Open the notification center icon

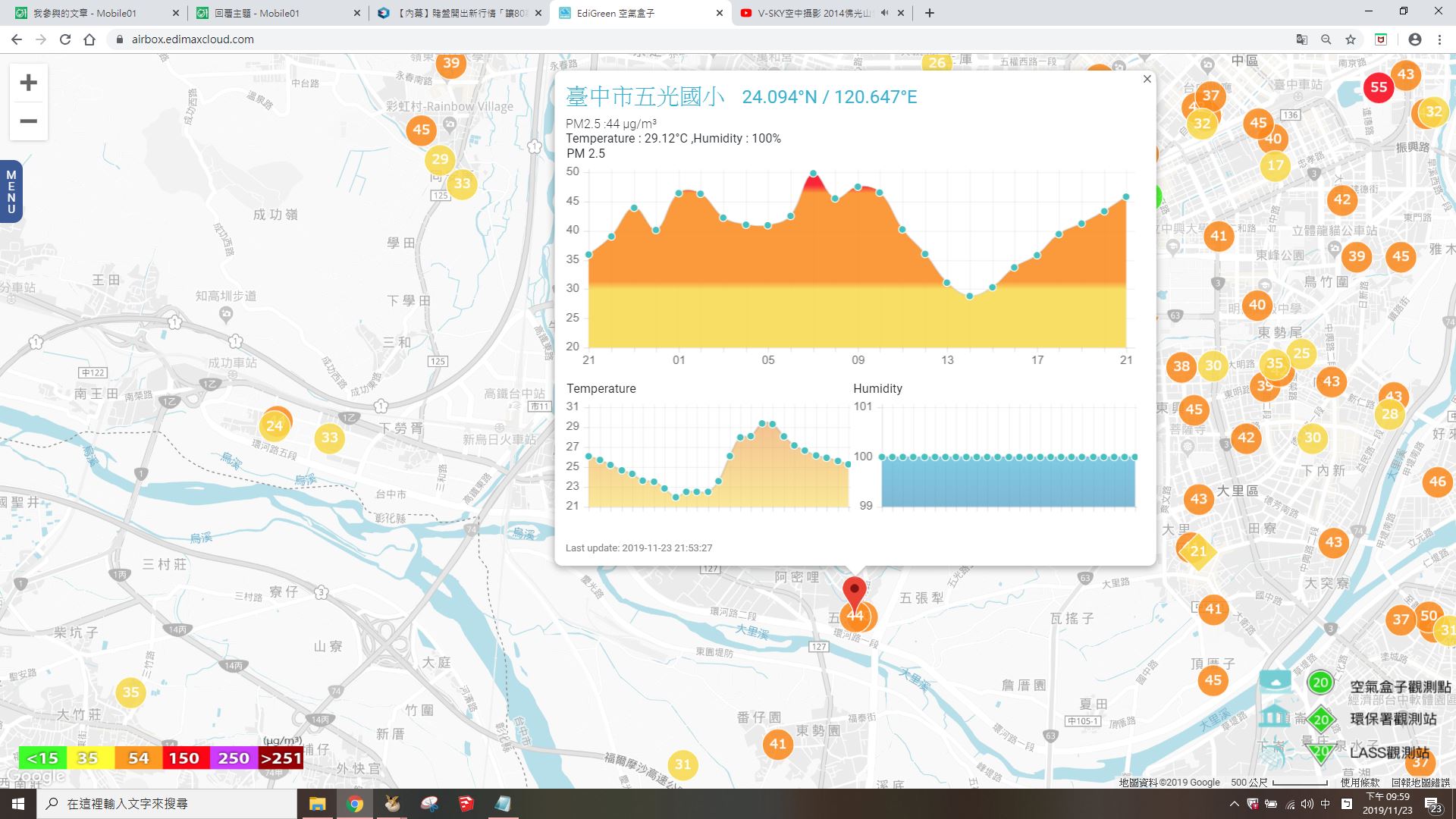[1433, 805]
